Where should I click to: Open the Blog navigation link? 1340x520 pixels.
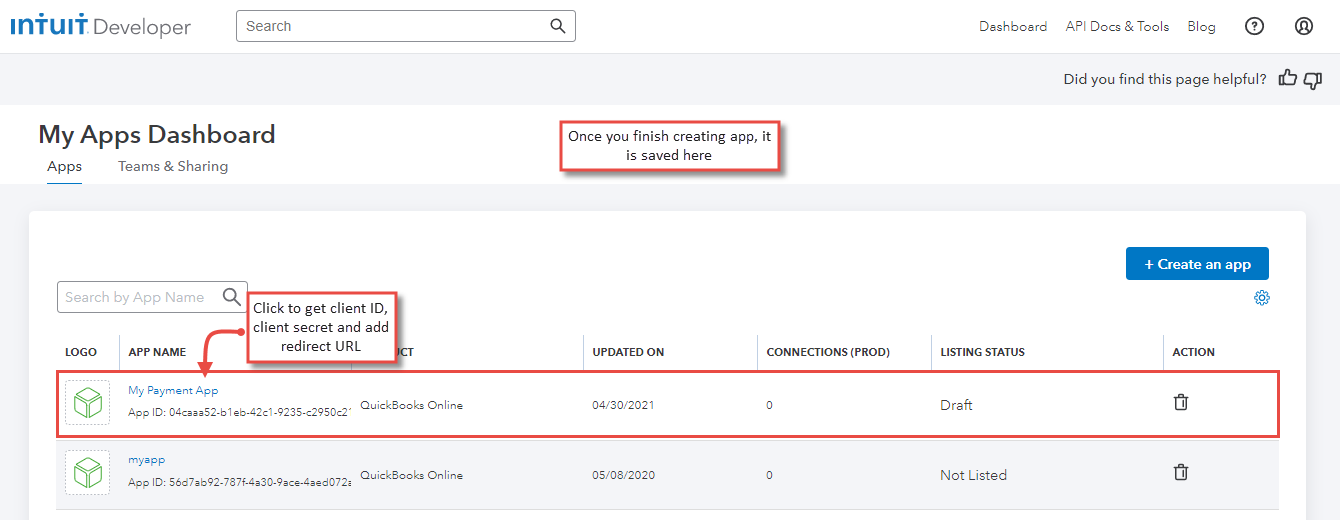pos(1201,27)
